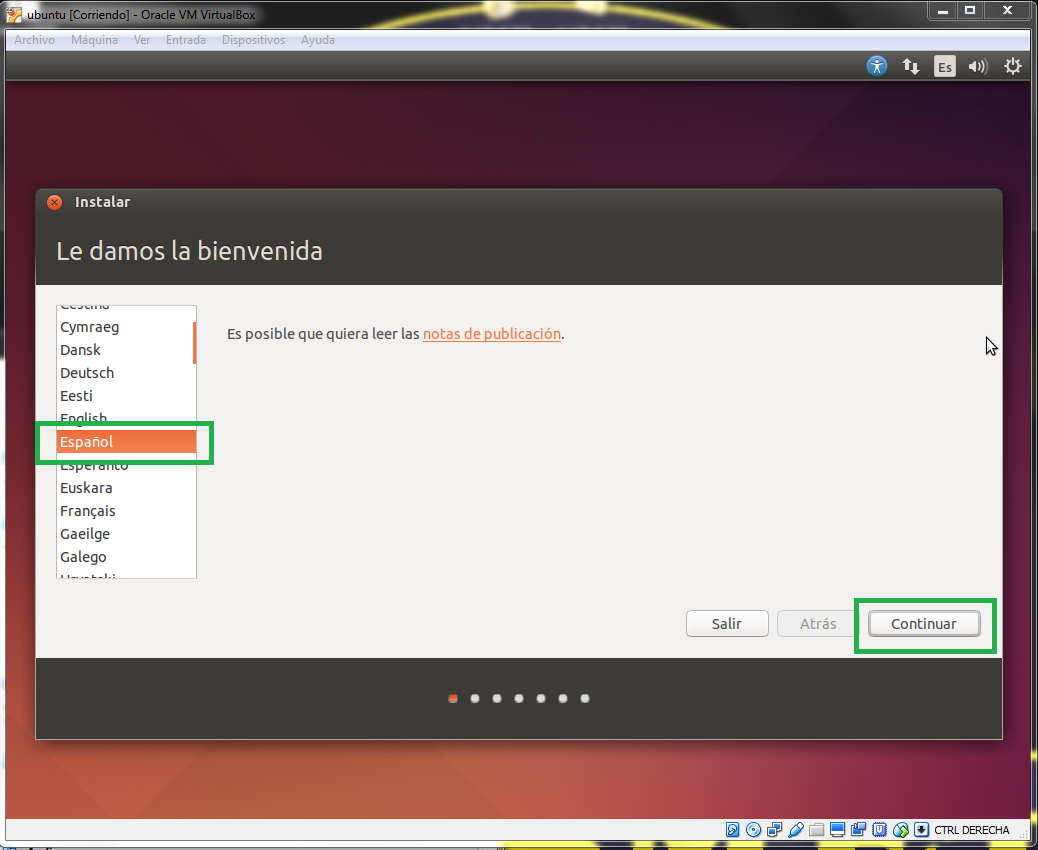Click the Continuar button

923,624
